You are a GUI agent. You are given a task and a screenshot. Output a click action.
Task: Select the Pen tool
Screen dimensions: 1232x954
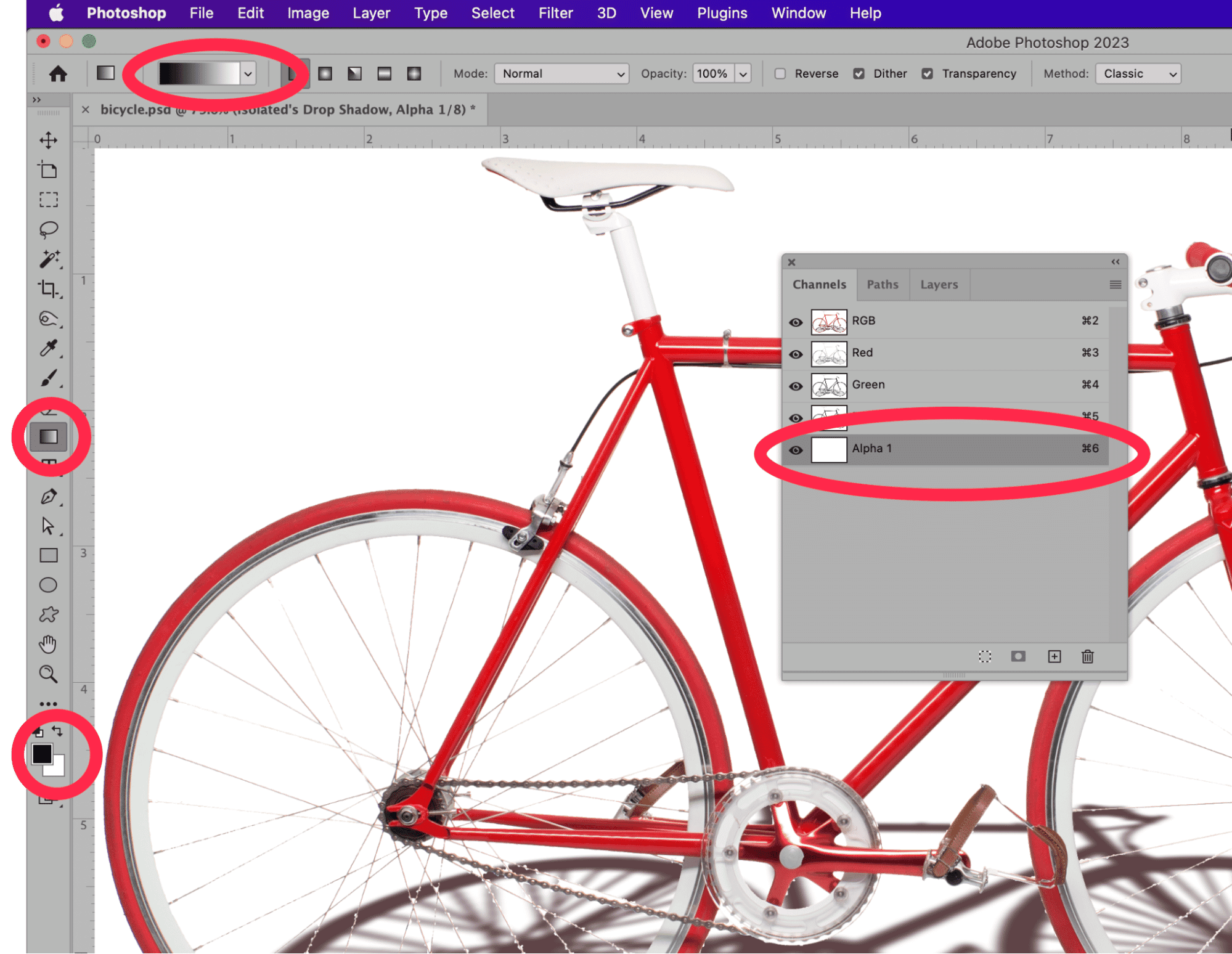point(49,497)
